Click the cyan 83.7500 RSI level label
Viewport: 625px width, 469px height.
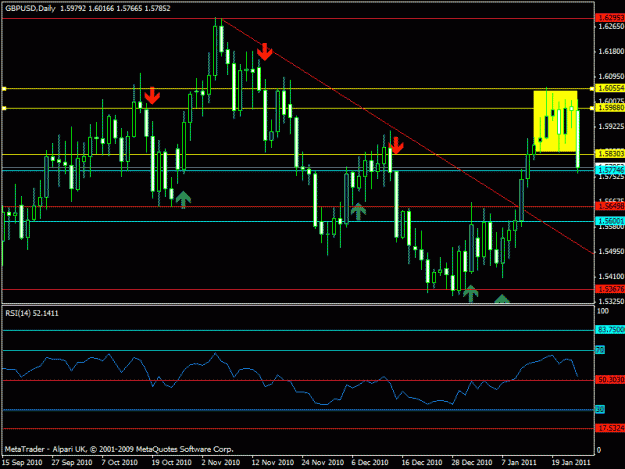pos(610,330)
